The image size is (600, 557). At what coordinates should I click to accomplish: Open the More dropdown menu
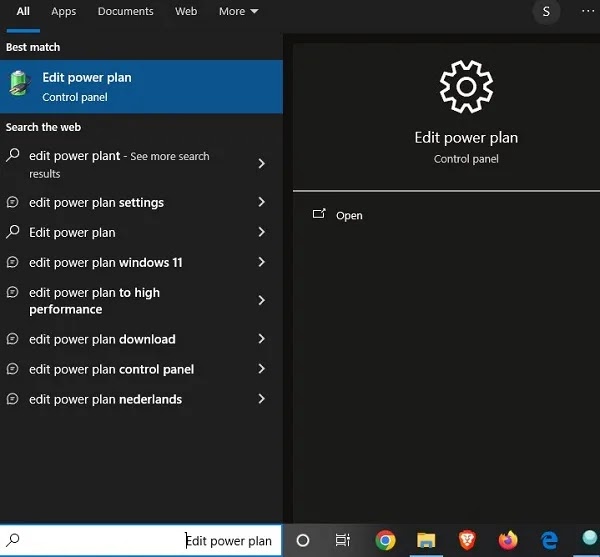tap(238, 11)
